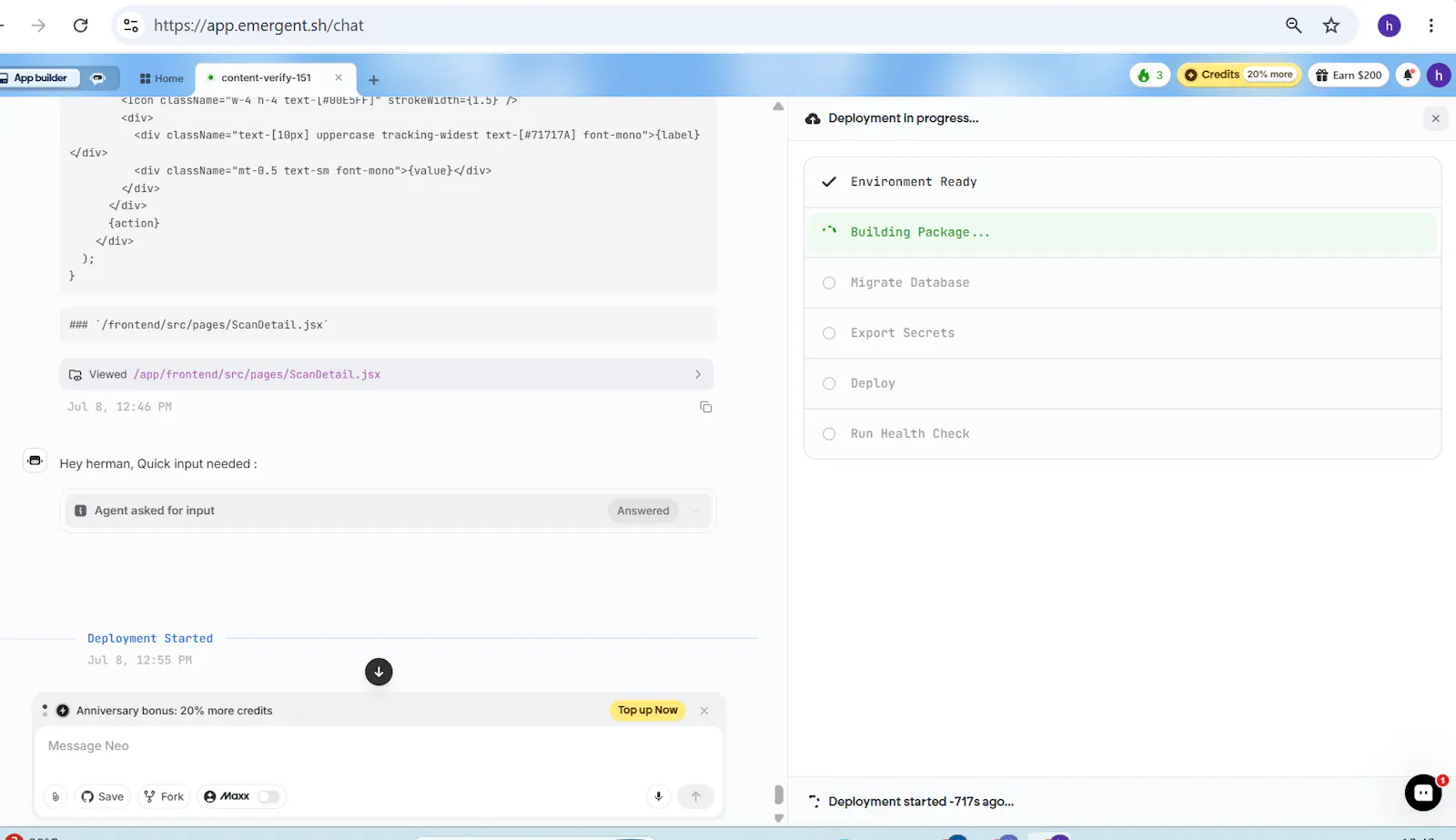Attach a file with the paperclip icon
The width and height of the screenshot is (1456, 840).
56,796
